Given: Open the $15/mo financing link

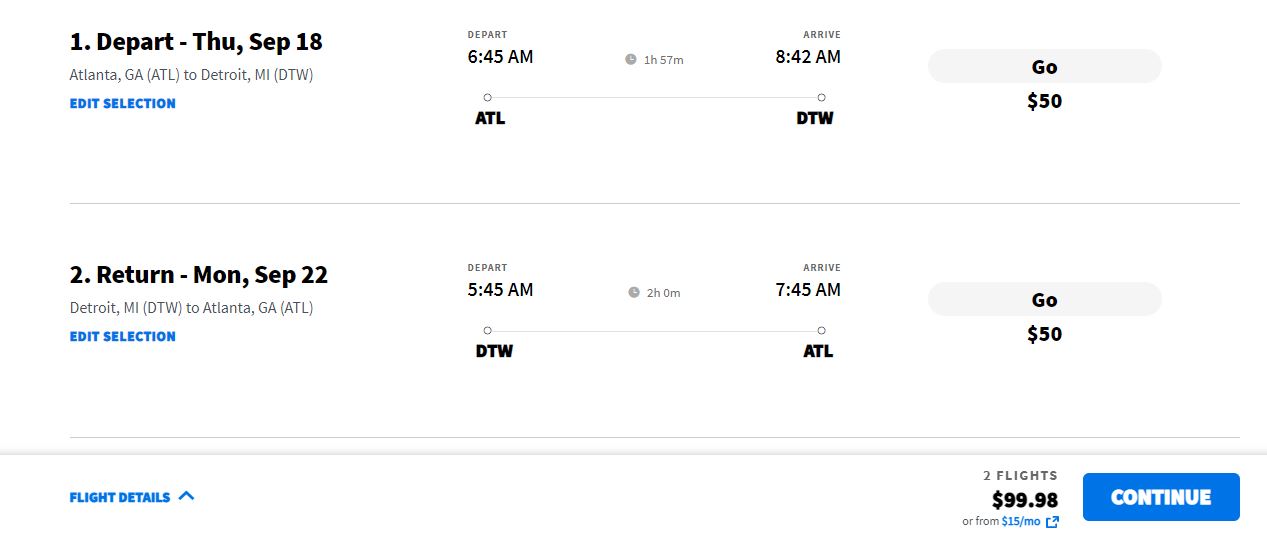Looking at the screenshot, I should [x=1020, y=521].
